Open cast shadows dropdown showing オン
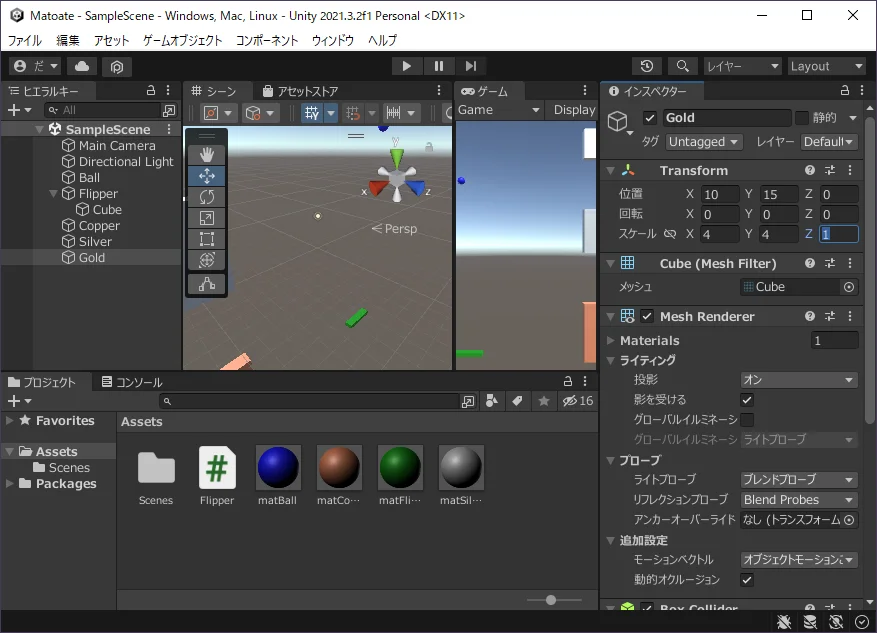Image resolution: width=877 pixels, height=633 pixels. pos(799,380)
